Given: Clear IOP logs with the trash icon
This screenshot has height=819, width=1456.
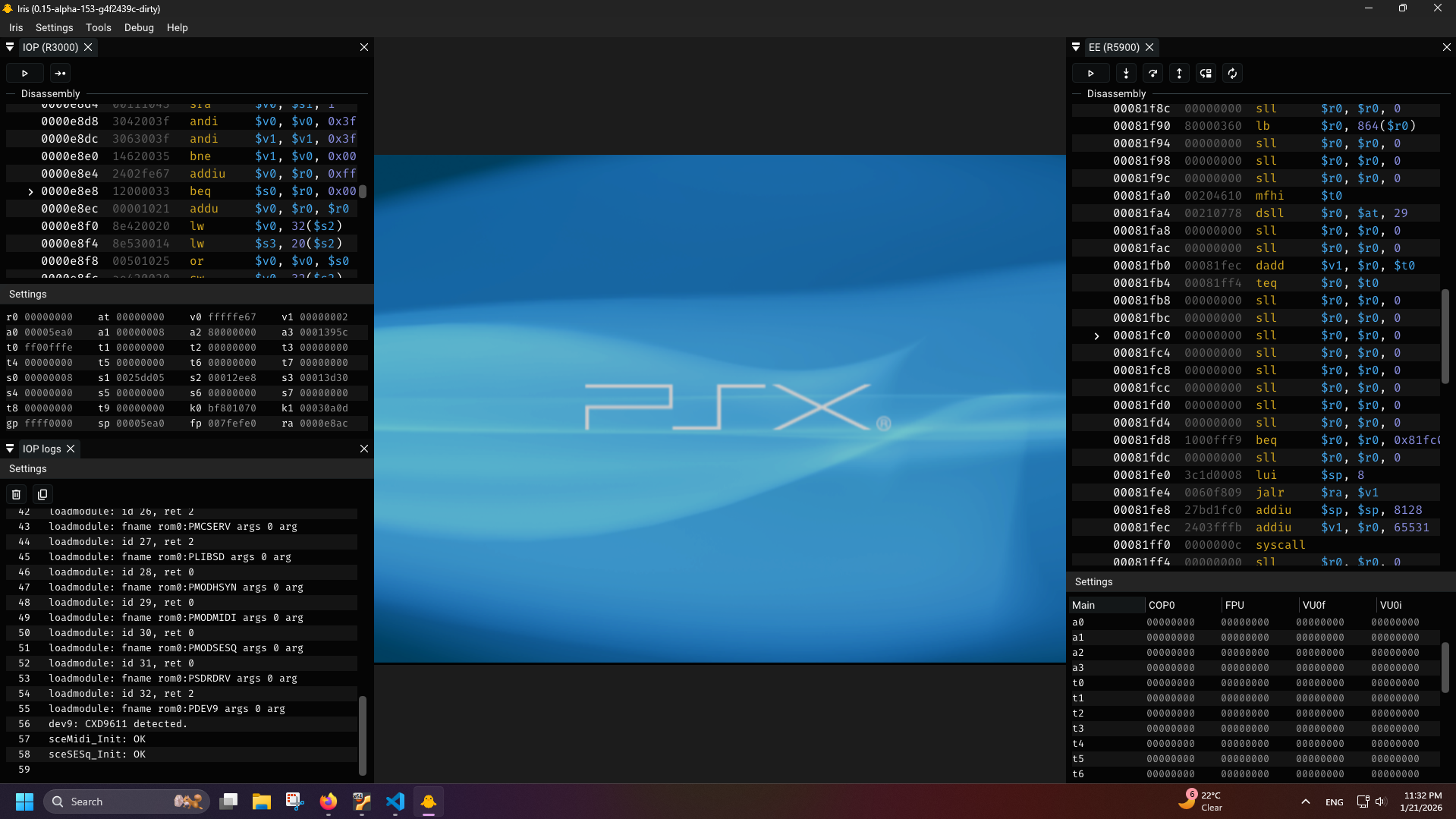Looking at the screenshot, I should coord(16,494).
